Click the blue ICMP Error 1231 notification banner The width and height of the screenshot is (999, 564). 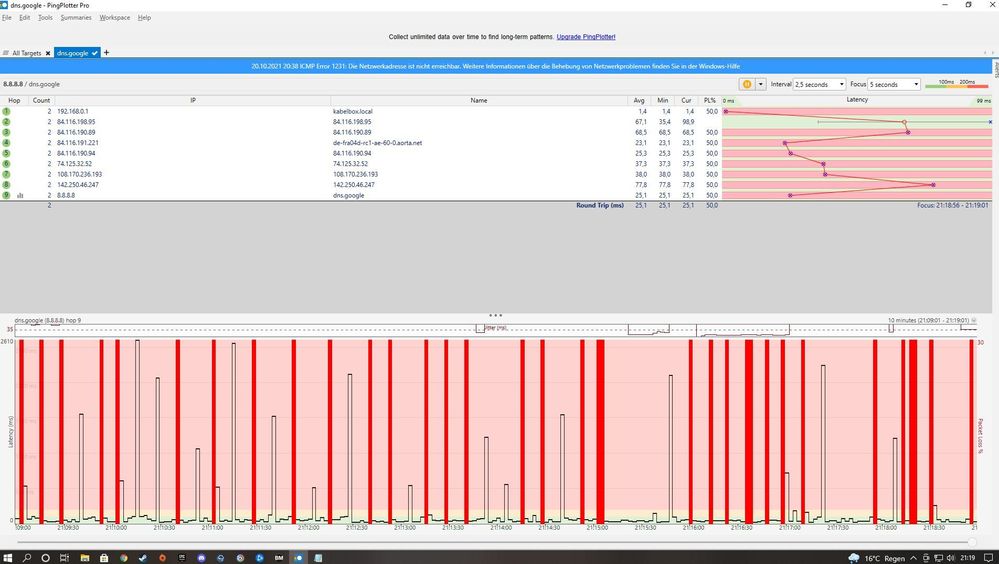[x=496, y=66]
